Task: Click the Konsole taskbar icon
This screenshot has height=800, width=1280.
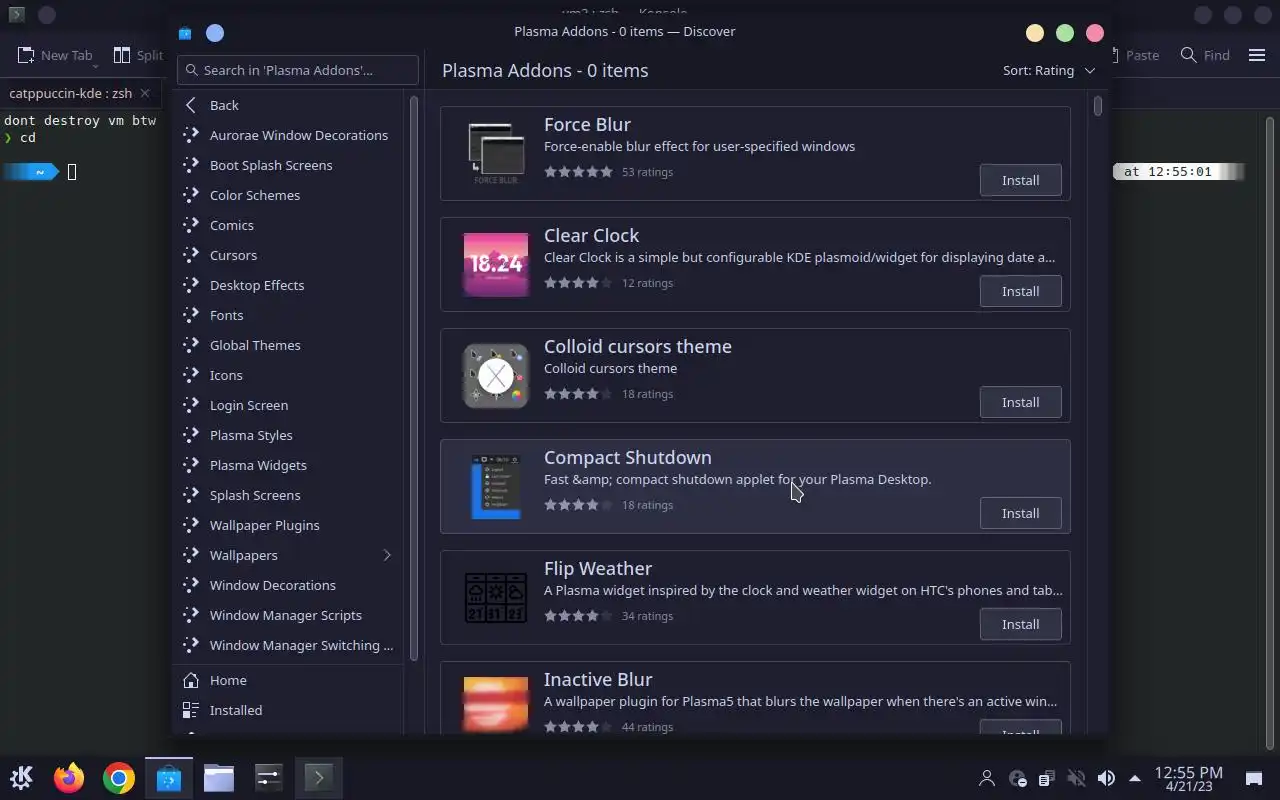Action: [x=318, y=777]
